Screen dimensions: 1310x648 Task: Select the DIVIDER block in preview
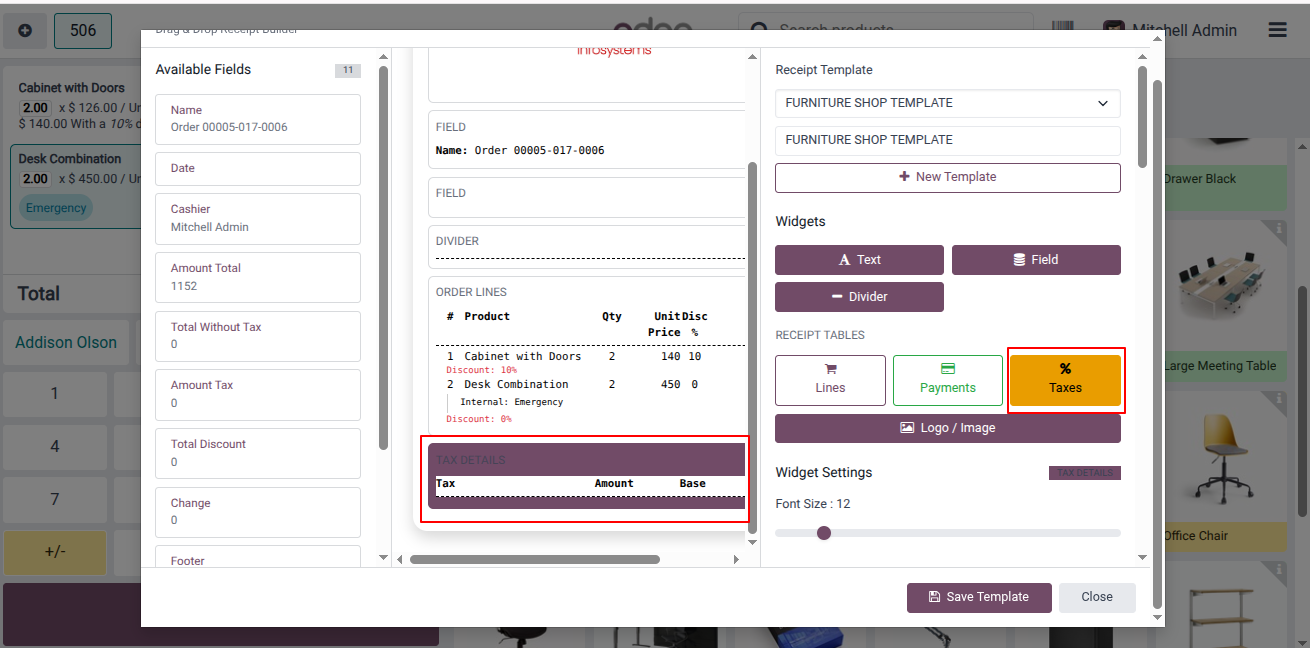[587, 247]
